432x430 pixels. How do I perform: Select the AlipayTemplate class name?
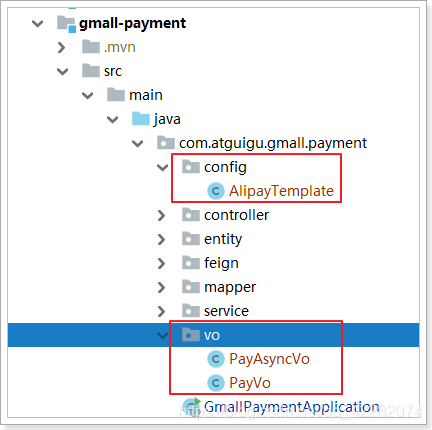281,191
